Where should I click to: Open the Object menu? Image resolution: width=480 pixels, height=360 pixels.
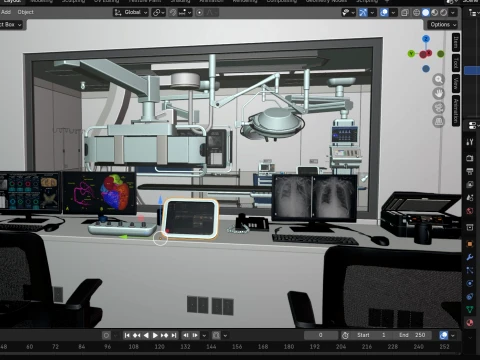click(x=25, y=12)
